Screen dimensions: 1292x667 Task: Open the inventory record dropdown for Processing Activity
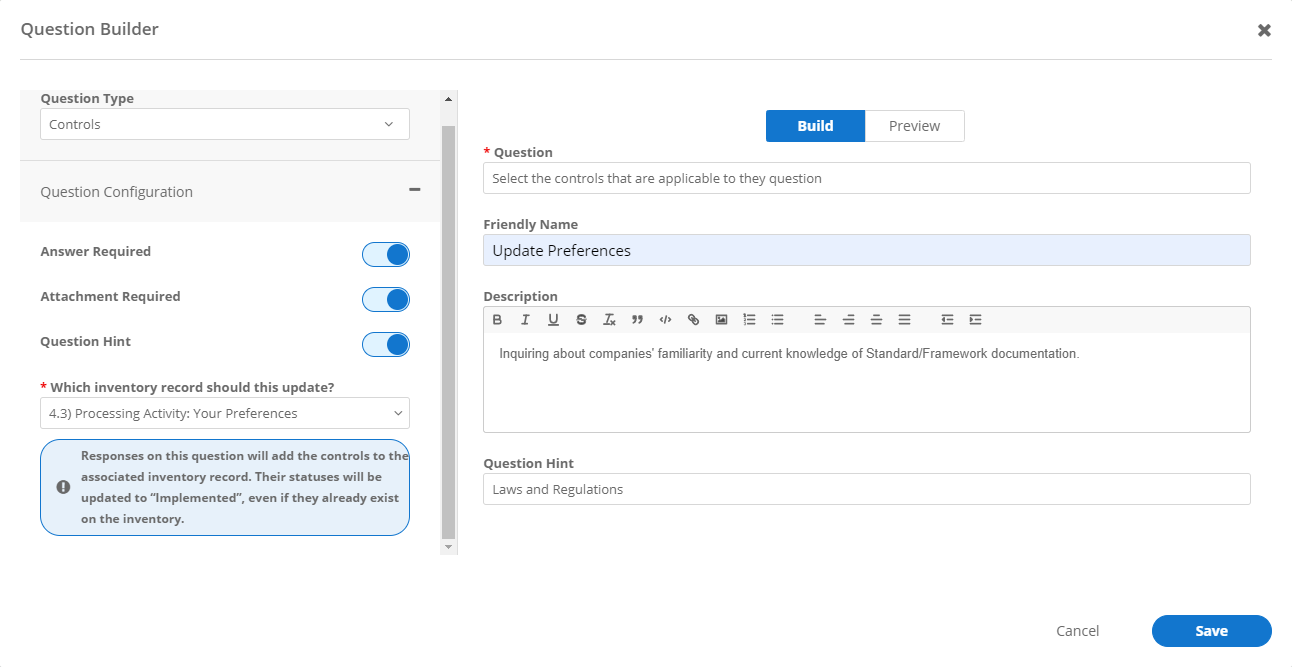tap(224, 413)
